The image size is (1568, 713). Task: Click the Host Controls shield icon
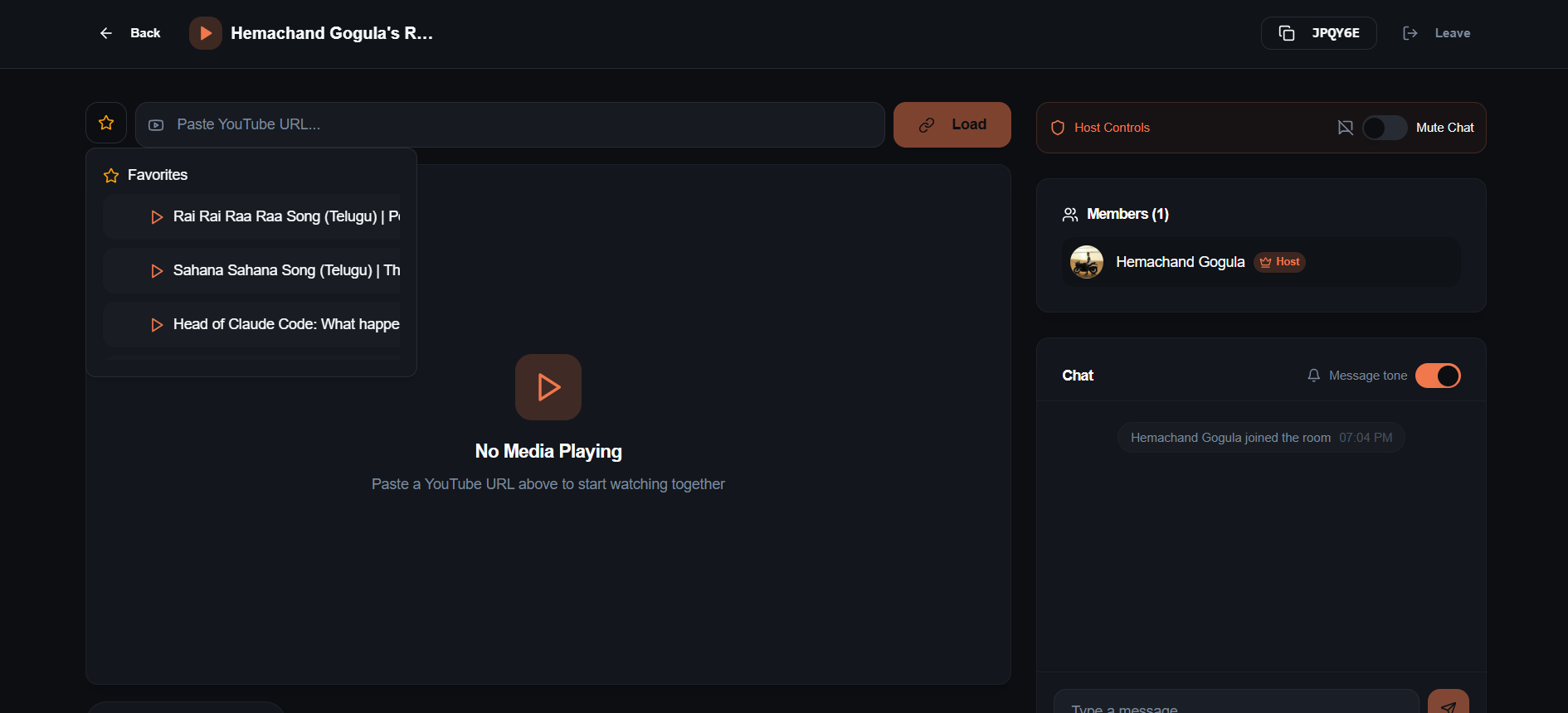tap(1058, 128)
